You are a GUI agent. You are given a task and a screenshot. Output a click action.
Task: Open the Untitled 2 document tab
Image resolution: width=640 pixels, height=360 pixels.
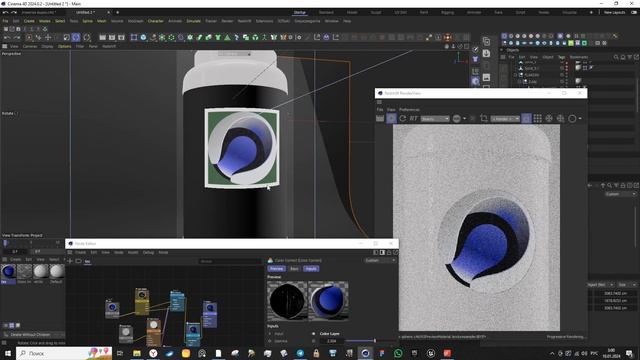click(86, 13)
